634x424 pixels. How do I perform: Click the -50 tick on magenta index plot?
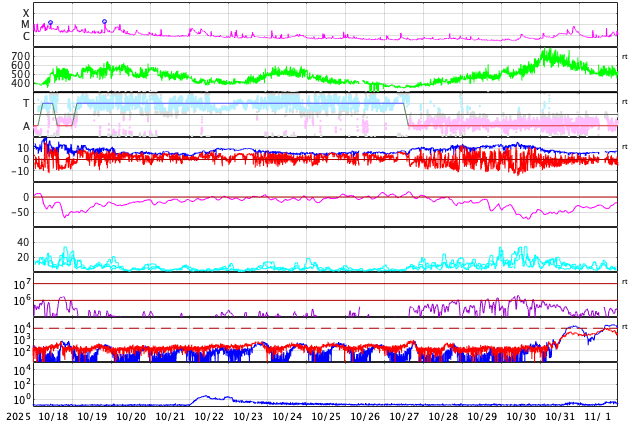[x=19, y=211]
